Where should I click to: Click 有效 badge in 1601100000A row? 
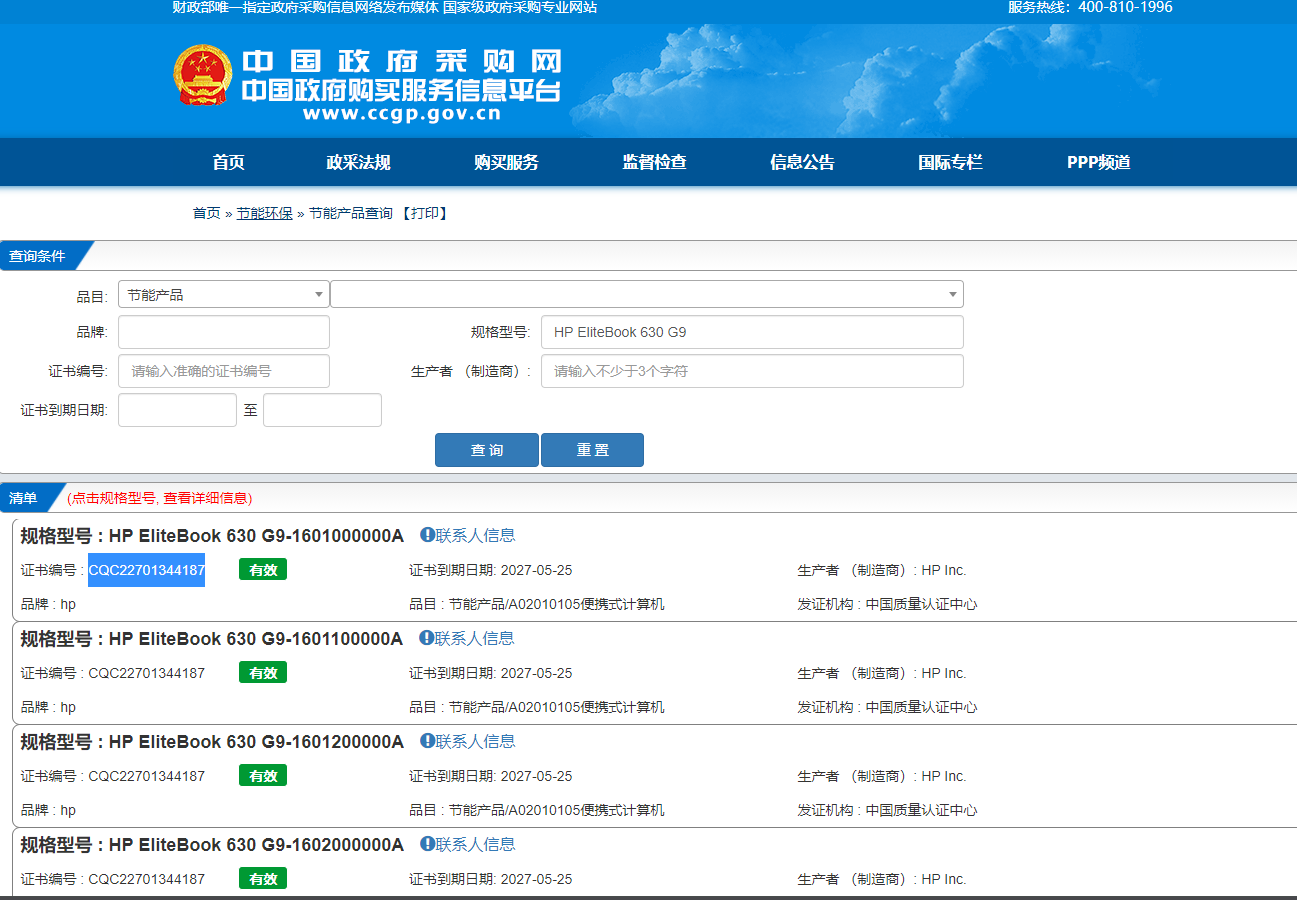[263, 673]
